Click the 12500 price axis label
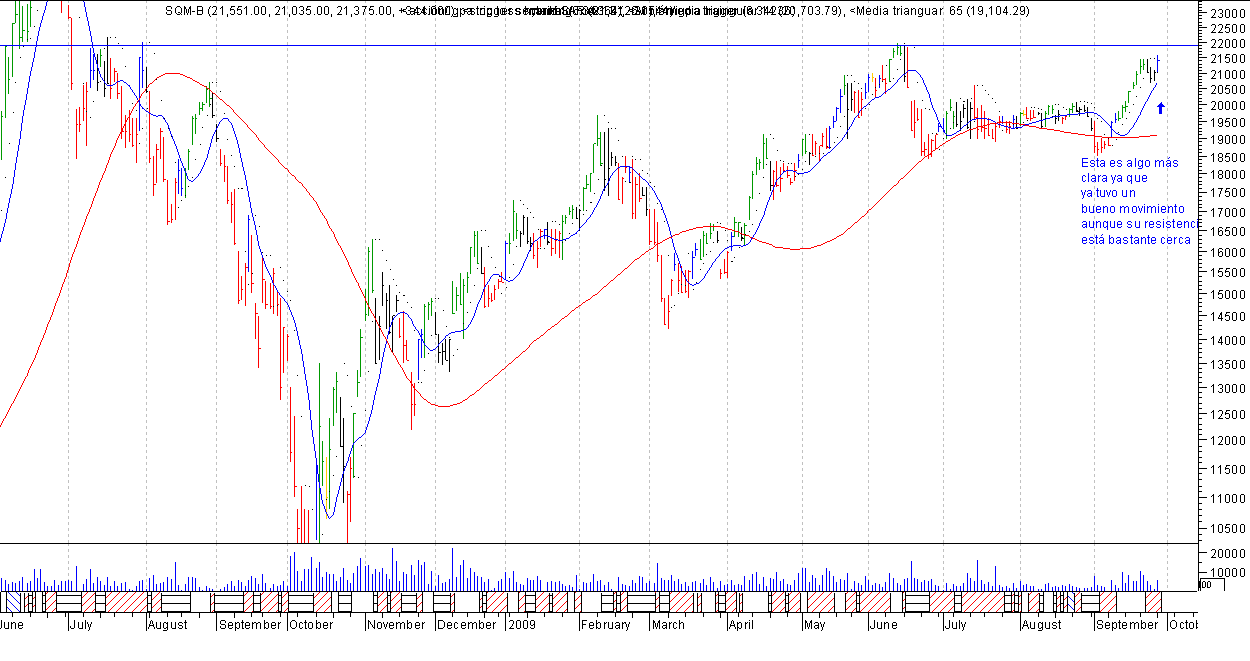 1226,415
